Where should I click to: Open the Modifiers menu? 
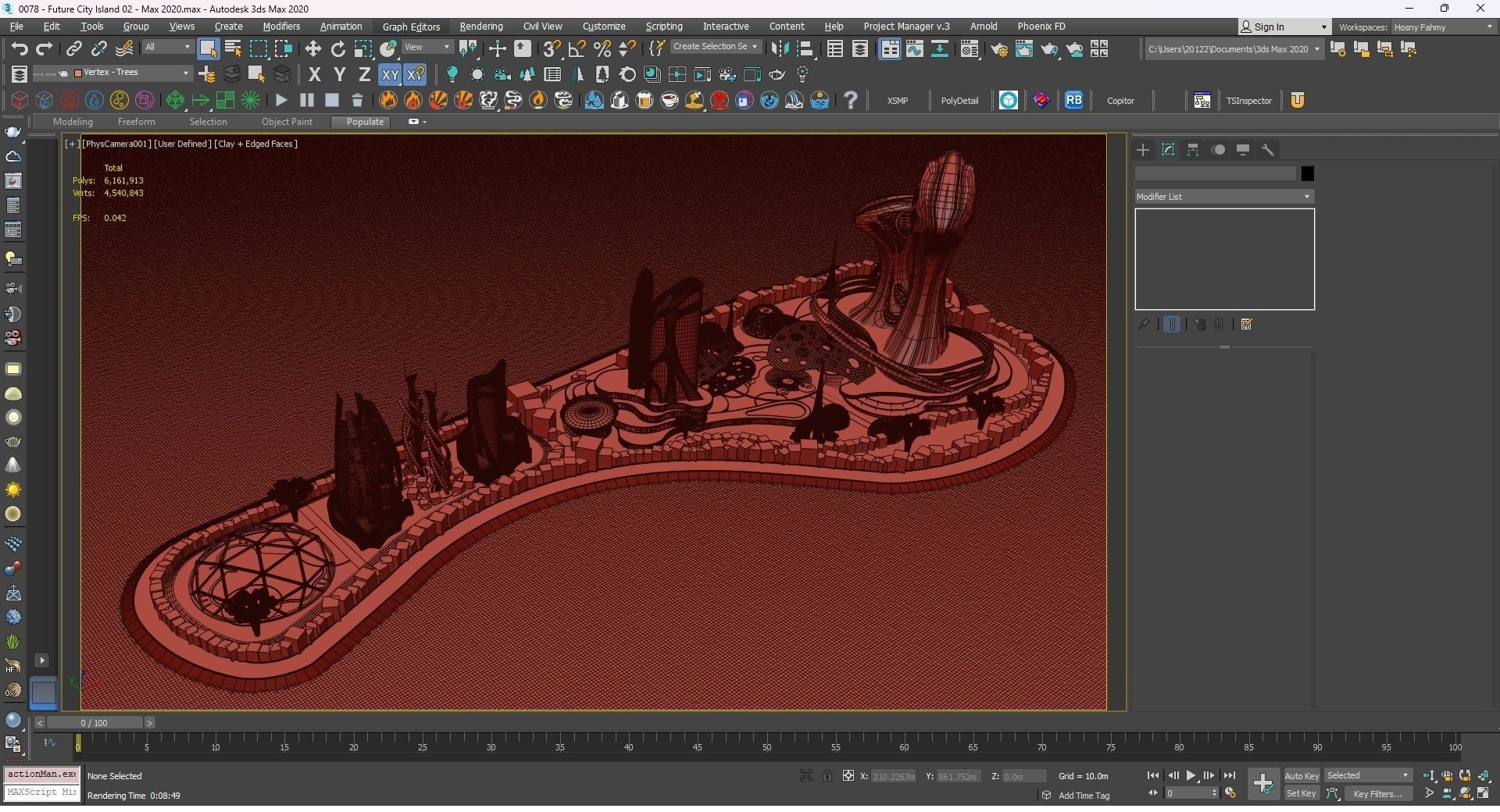281,27
